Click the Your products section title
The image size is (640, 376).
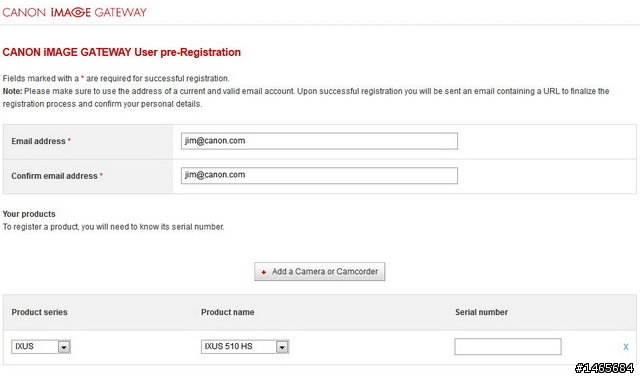[29, 214]
